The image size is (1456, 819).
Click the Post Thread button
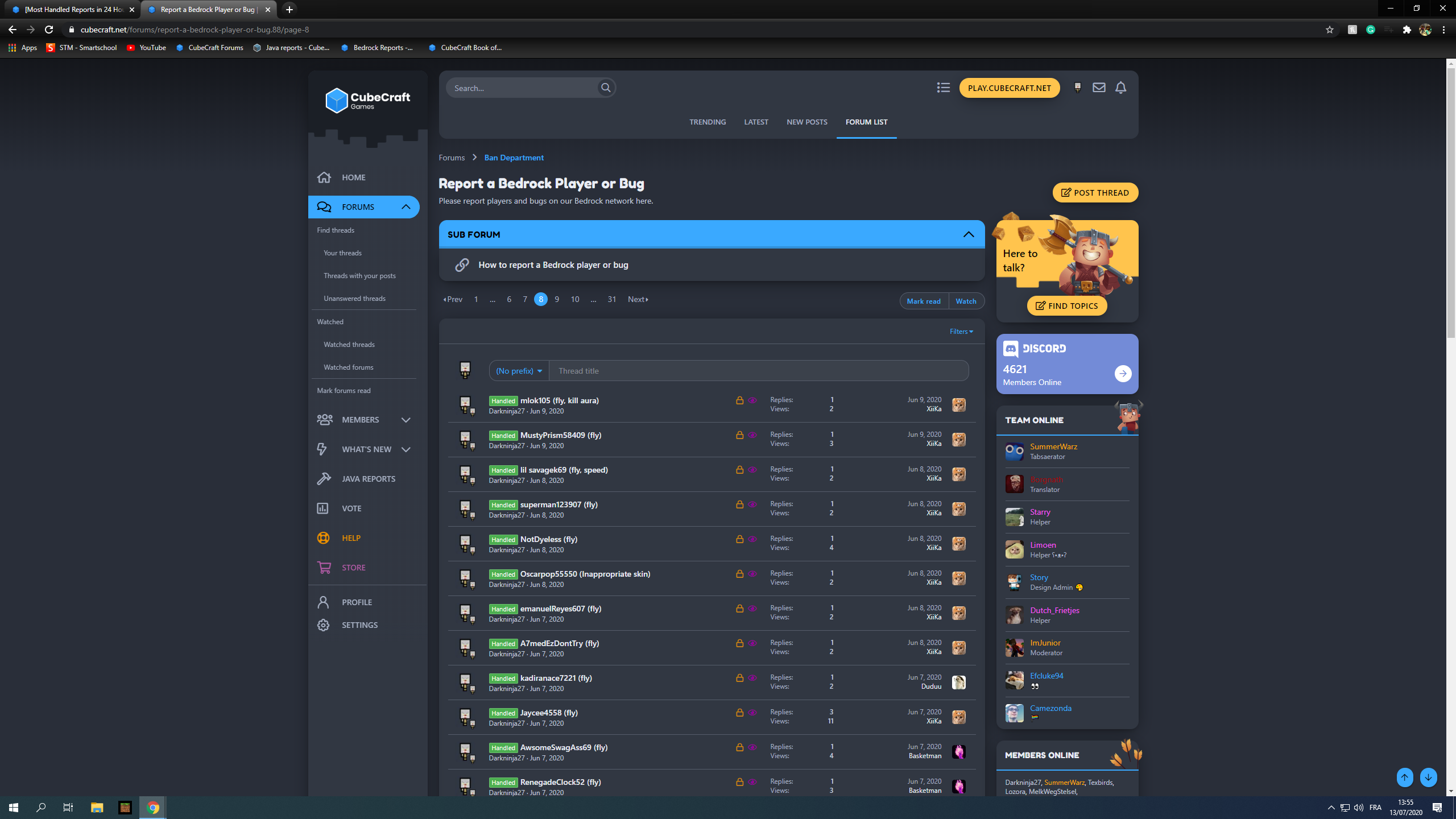pos(1095,193)
